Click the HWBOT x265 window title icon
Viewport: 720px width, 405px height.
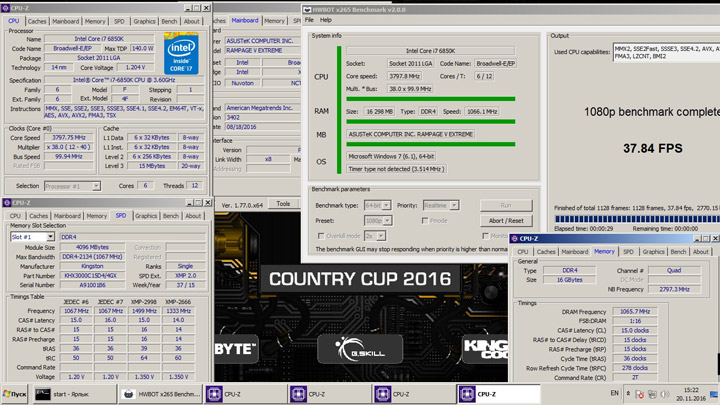click(307, 10)
